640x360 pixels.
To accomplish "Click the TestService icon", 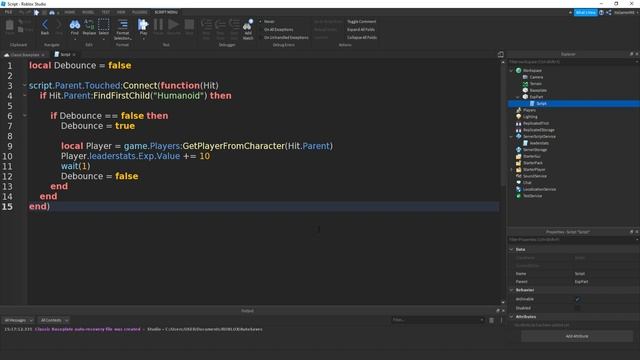I will [x=518, y=196].
